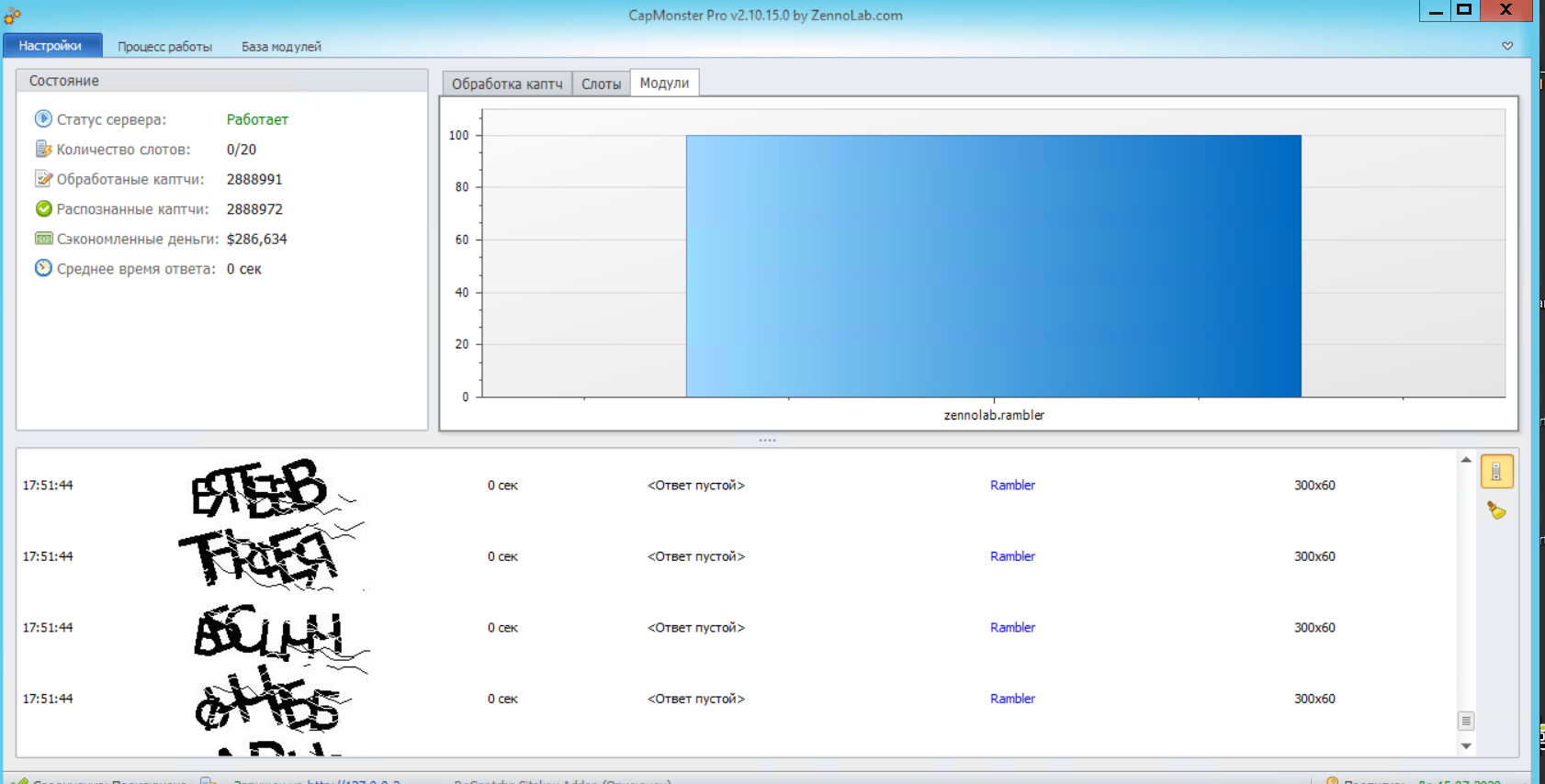Click the 300x60 size in the second log row
Screen dimensions: 1545x784
[x=1314, y=556]
